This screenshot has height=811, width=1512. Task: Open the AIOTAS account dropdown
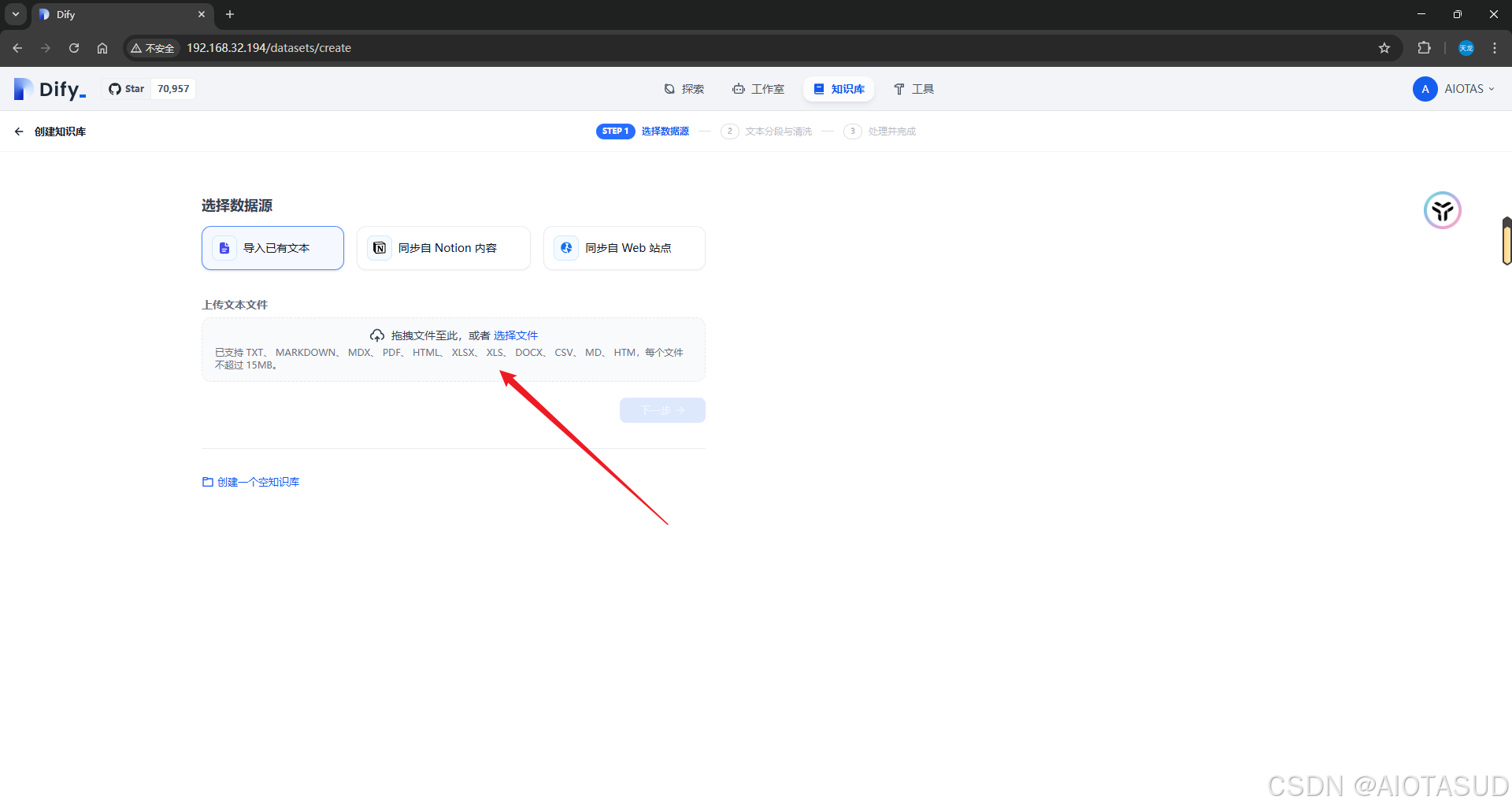[1454, 89]
